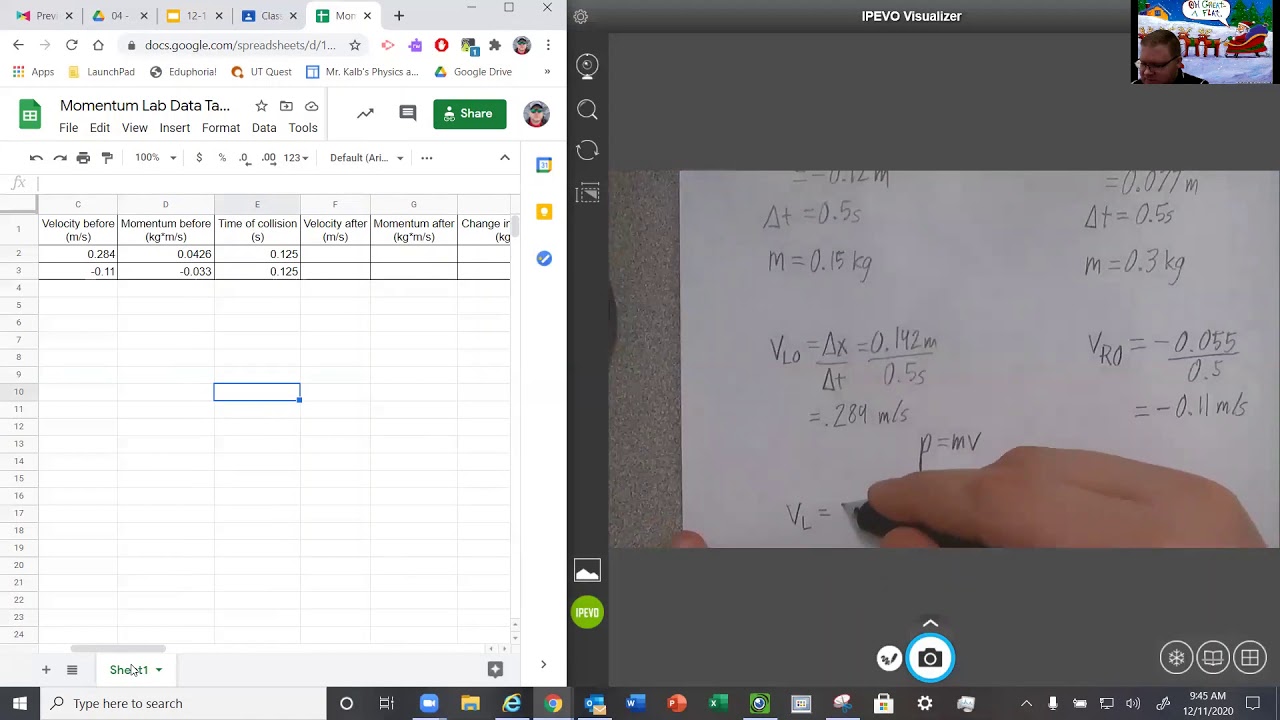Open the Sheet1 tab dropdown arrow
The height and width of the screenshot is (720, 1280).
pyautogui.click(x=158, y=670)
